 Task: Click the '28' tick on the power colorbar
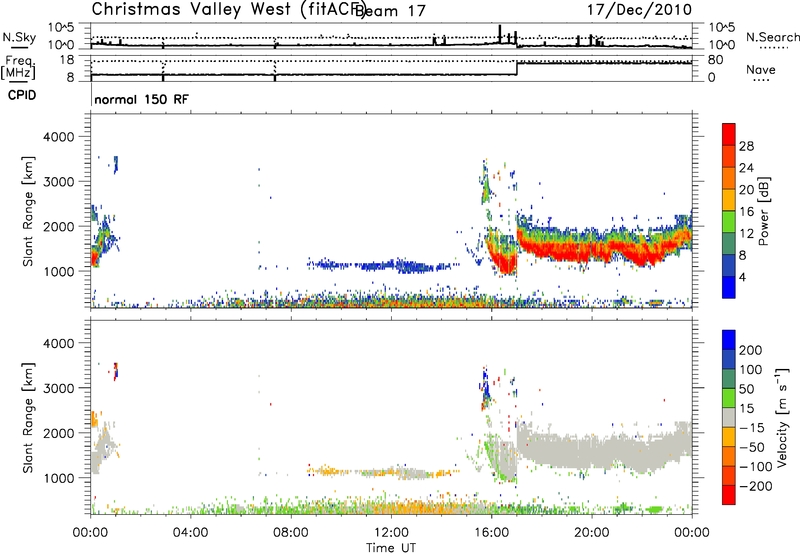point(746,146)
